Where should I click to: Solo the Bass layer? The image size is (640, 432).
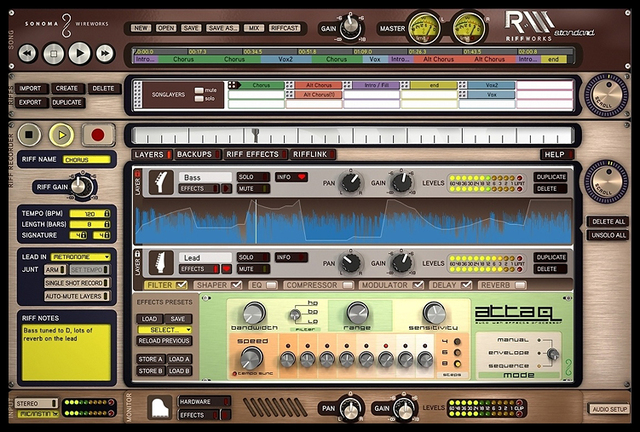pyautogui.click(x=253, y=177)
